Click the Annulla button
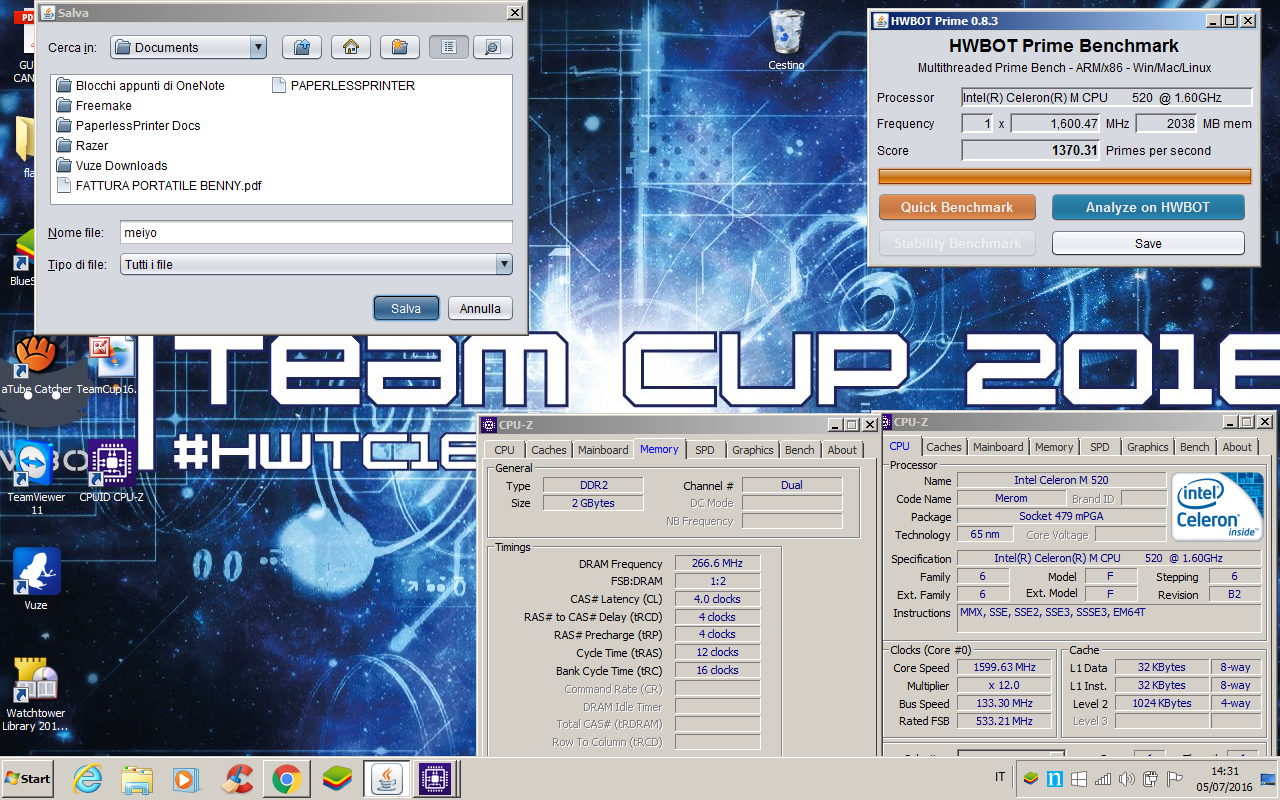1280x800 pixels. click(480, 308)
